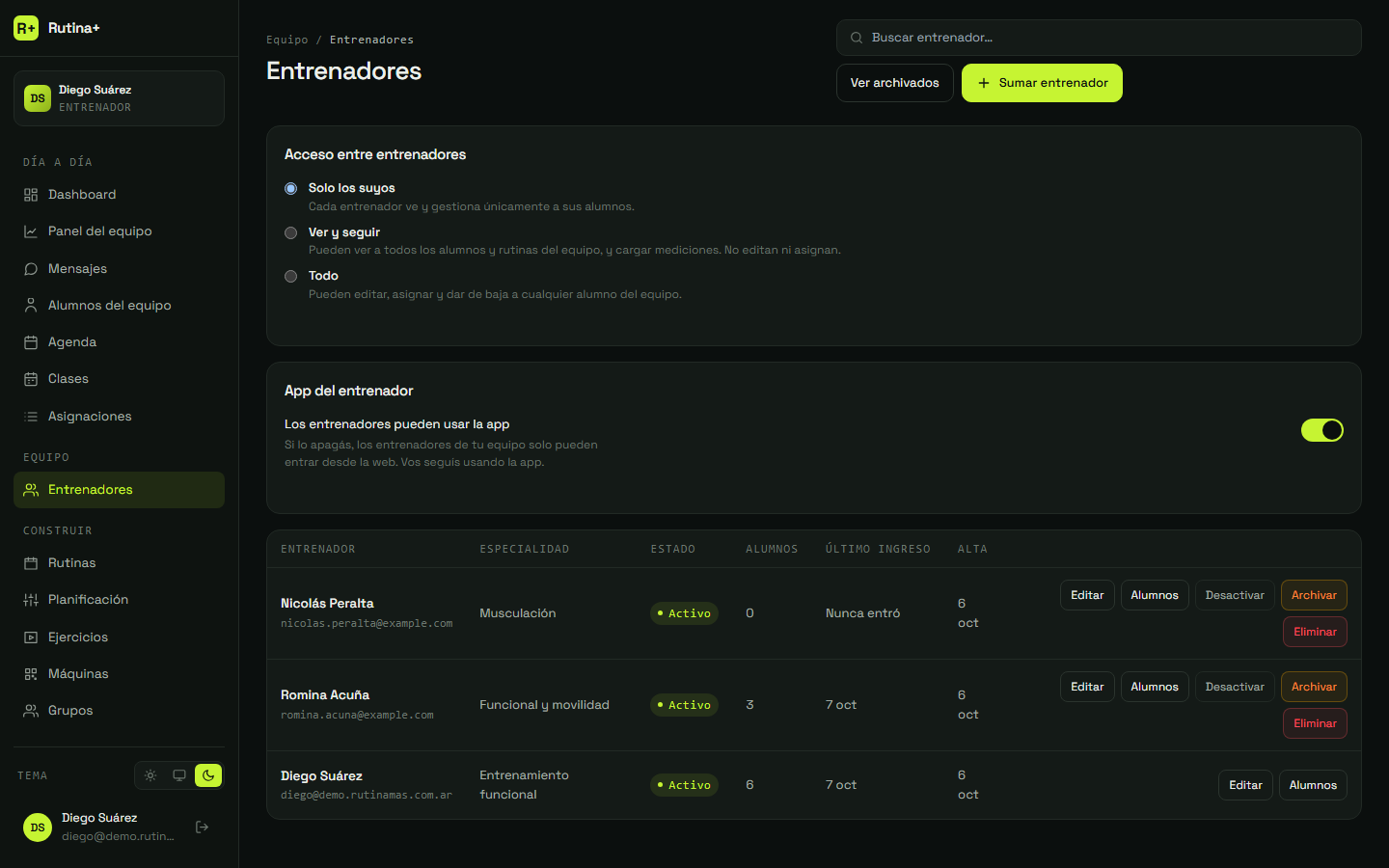
Task: Delete Romina Acuña
Action: [1315, 723]
